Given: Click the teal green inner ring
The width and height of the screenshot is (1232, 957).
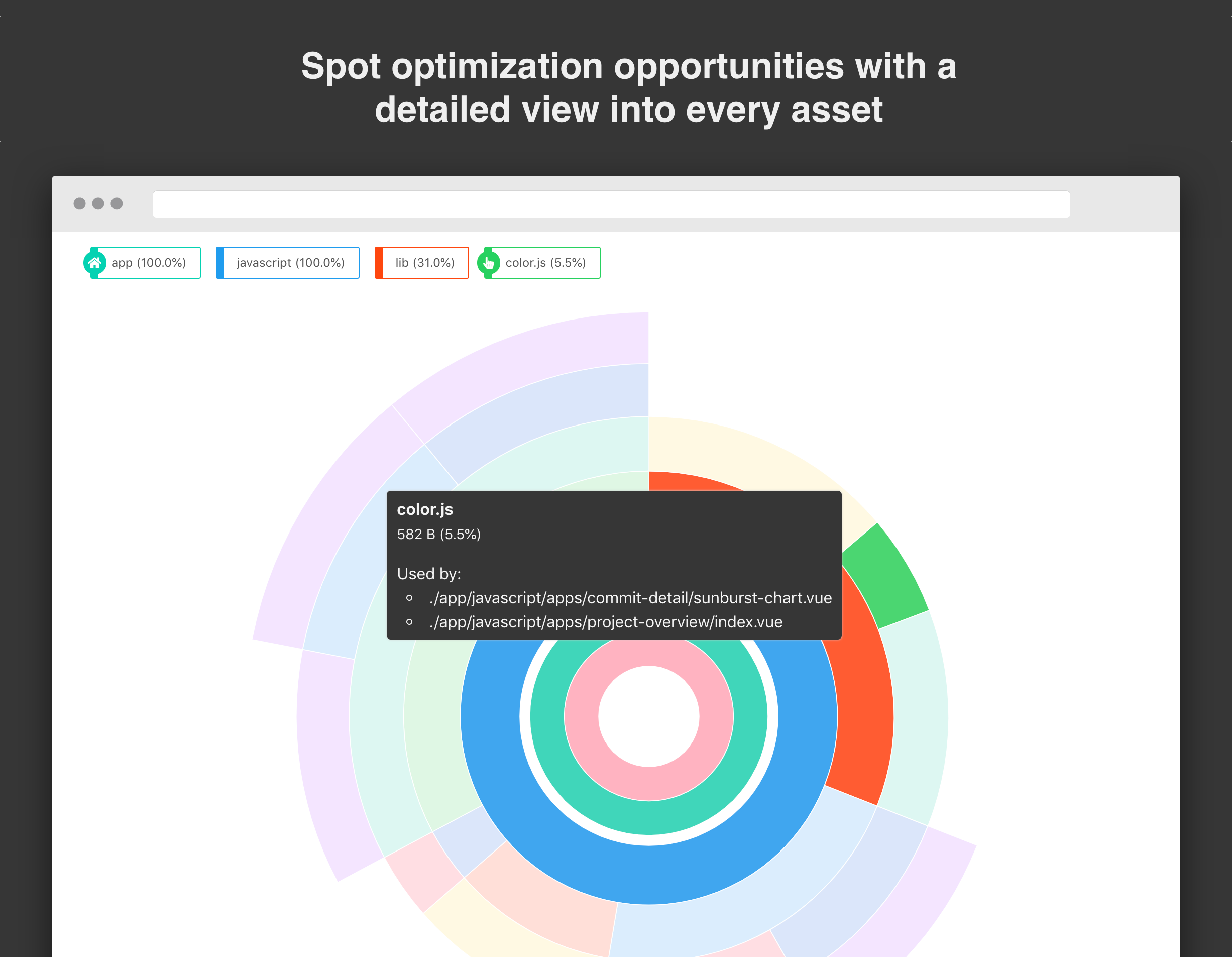Looking at the screenshot, I should 649,818.
